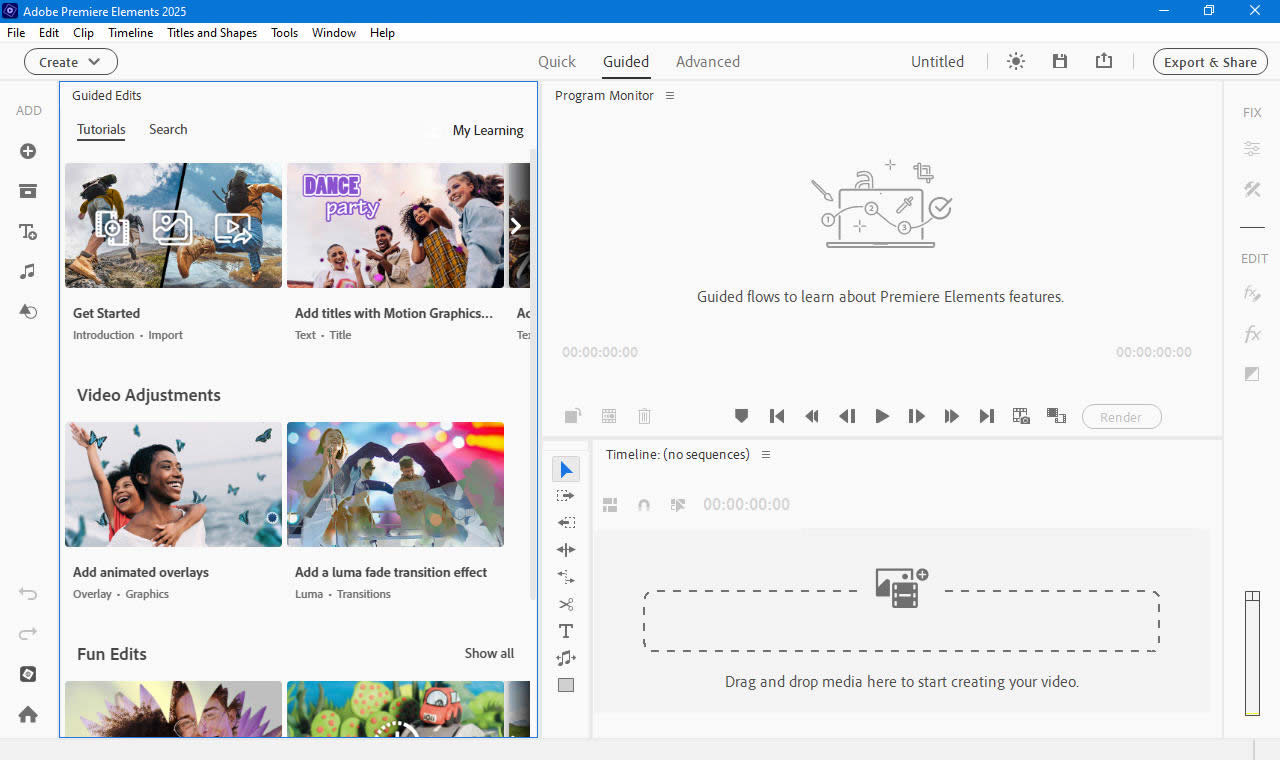Open My Learning link
Image resolution: width=1280 pixels, height=760 pixels.
tap(488, 130)
